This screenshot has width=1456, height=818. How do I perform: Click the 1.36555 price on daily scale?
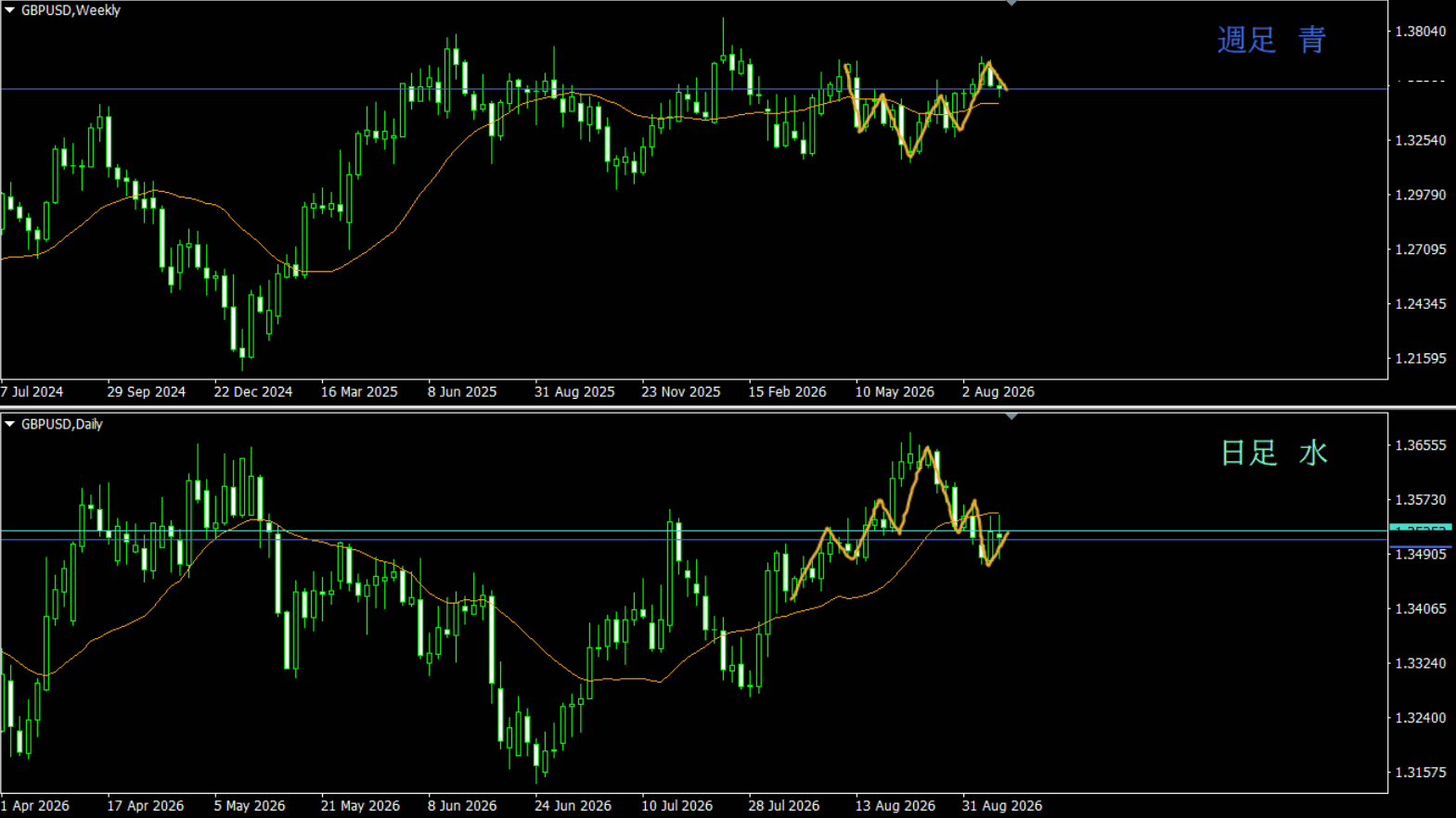click(1421, 445)
